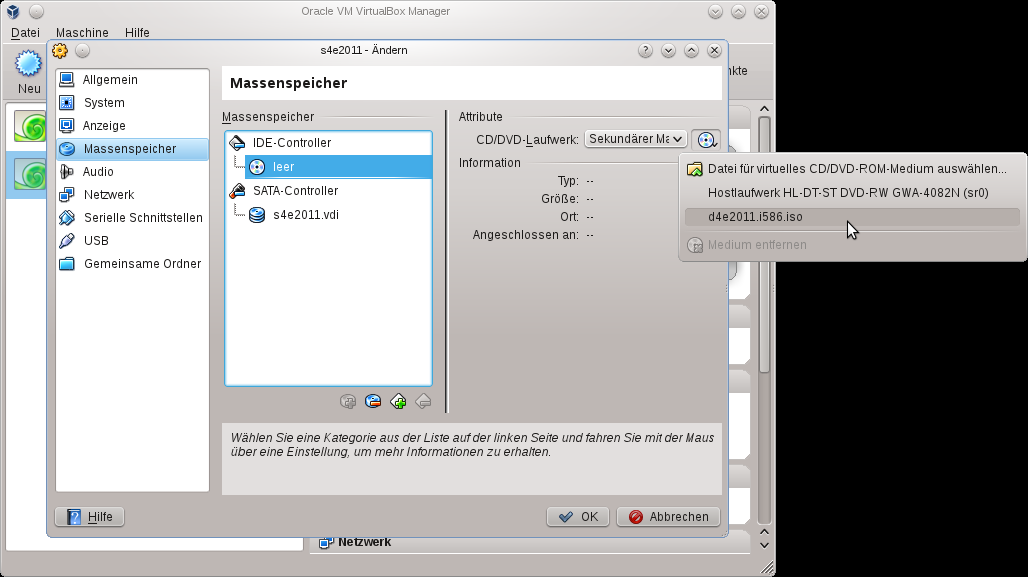
Task: Open the USB settings category
Action: [132, 241]
